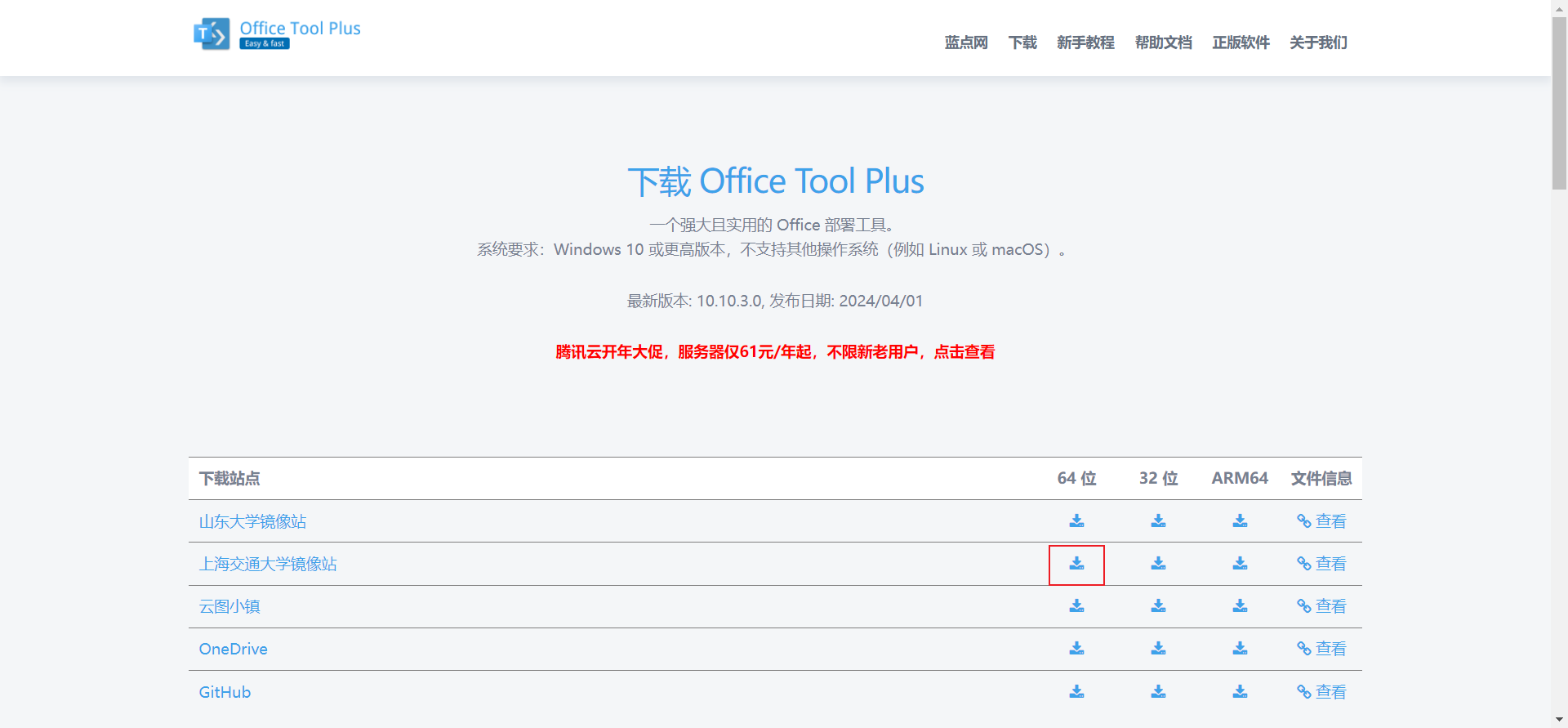1568x728 pixels.
Task: Open 帮助文档 in the navigation bar
Action: [x=1164, y=42]
